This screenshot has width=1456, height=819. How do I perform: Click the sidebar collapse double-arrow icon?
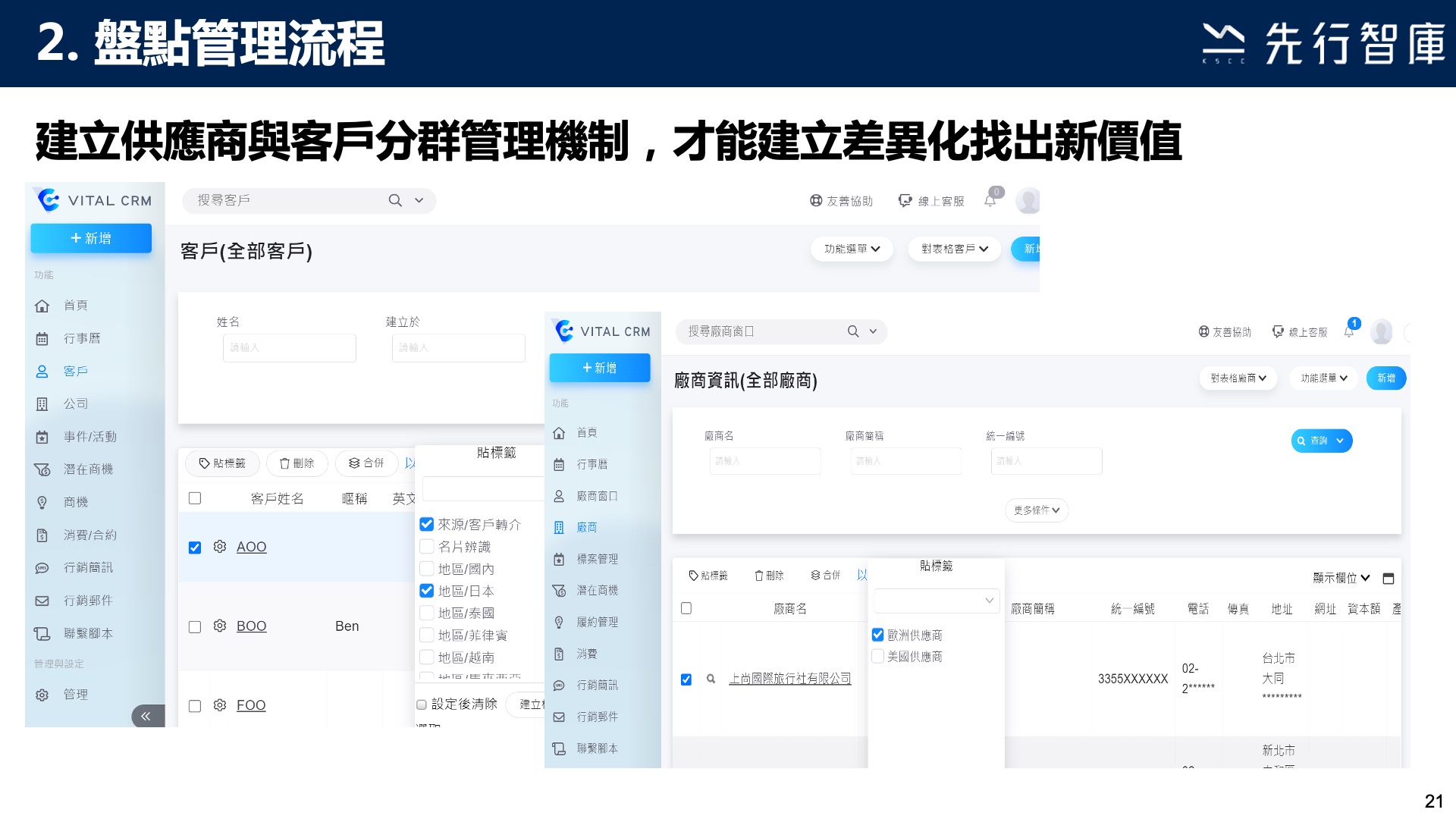pyautogui.click(x=146, y=716)
